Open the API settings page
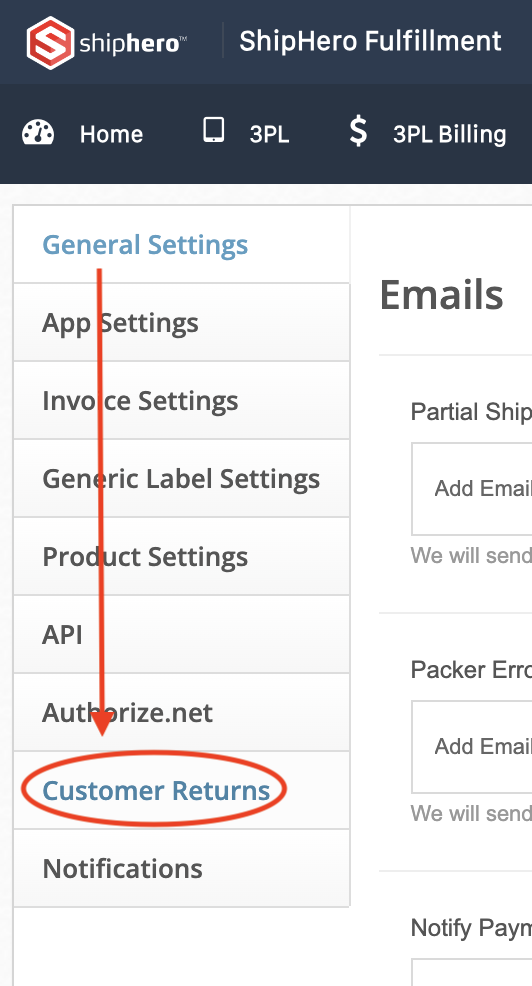Viewport: 532px width, 986px height. 181,634
